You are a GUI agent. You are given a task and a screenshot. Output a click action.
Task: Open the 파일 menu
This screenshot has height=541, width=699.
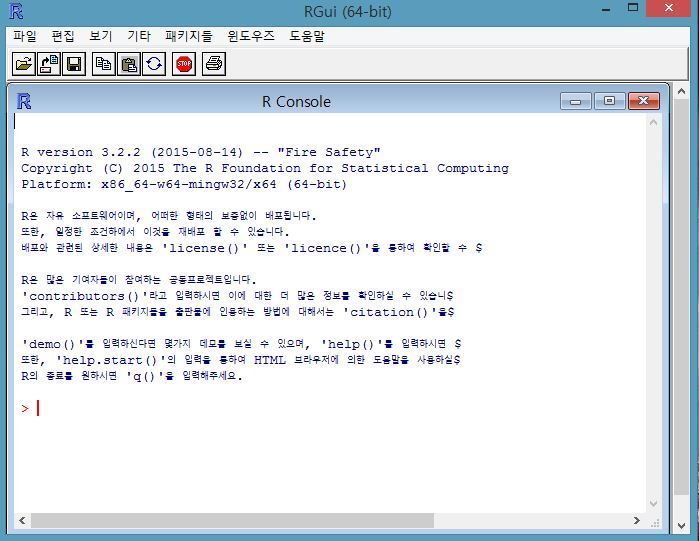(x=25, y=36)
